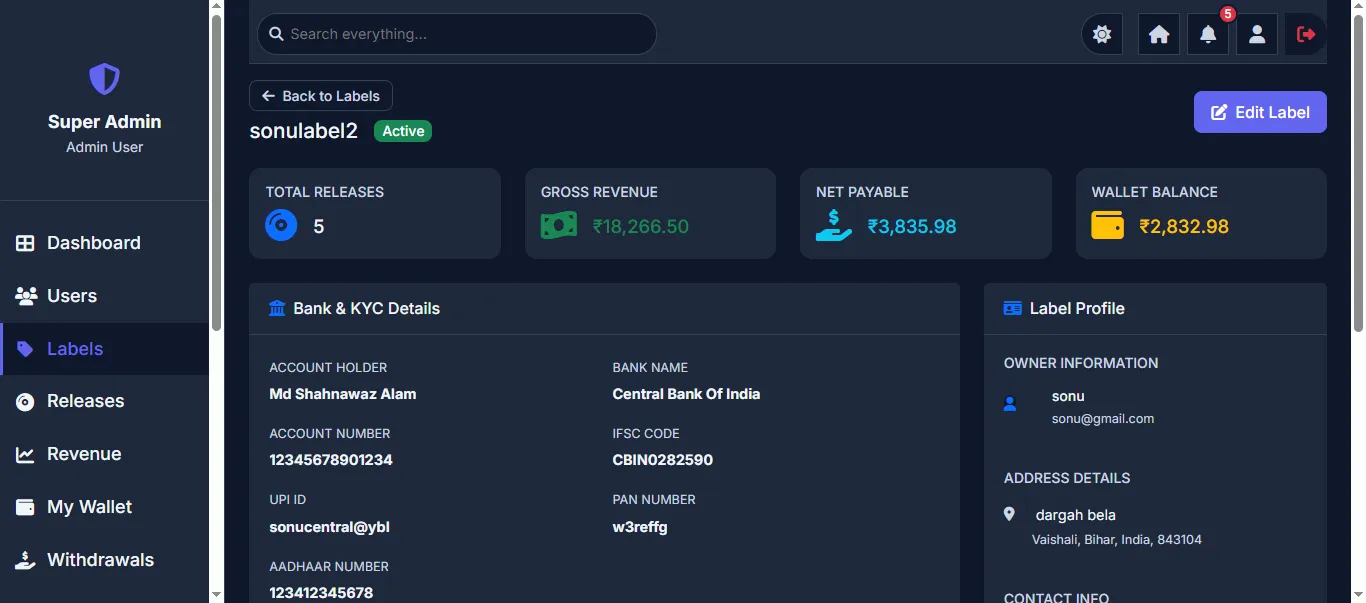Viewport: 1366px width, 603px height.
Task: Click the net payable value ₹3,835.98
Action: tap(912, 226)
